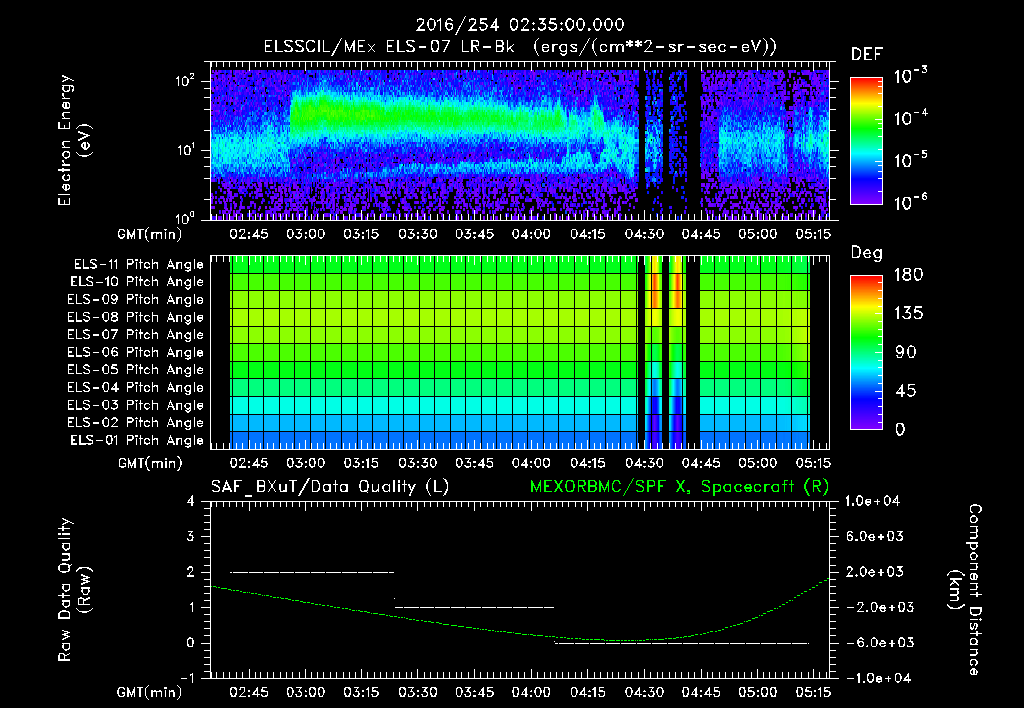The width and height of the screenshot is (1024, 708).
Task: Click the 180 value on Deg scale
Action: 908,275
